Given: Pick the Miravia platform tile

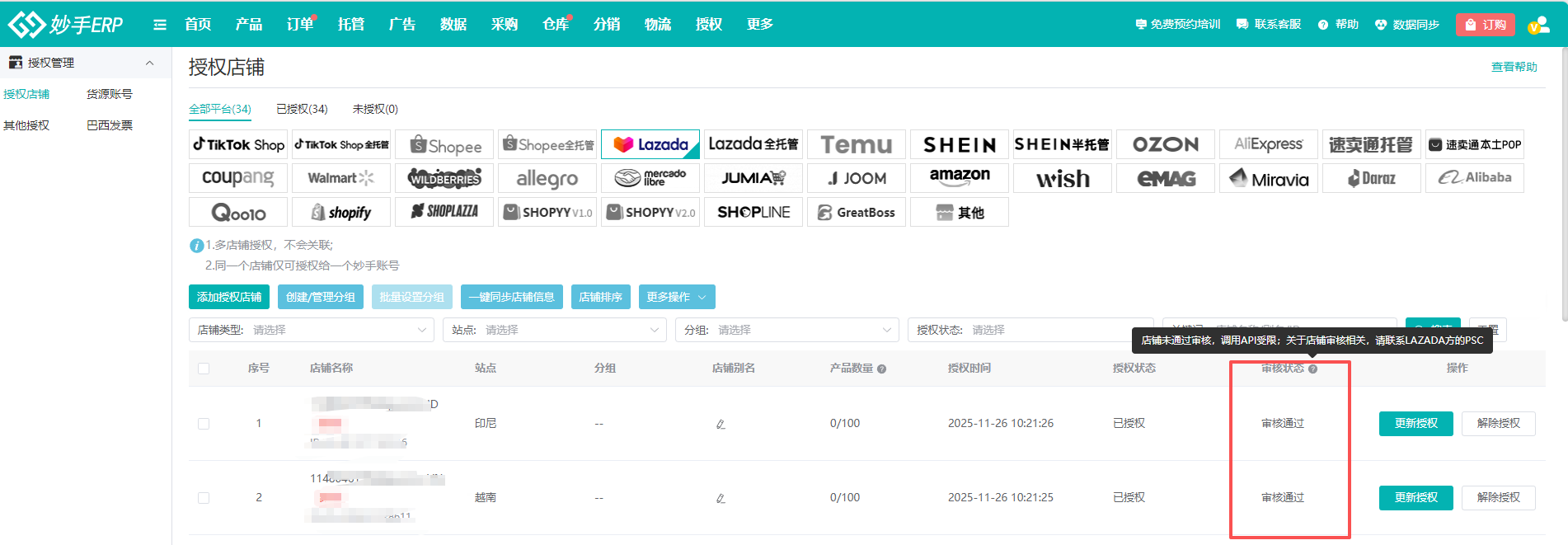Looking at the screenshot, I should (1269, 178).
